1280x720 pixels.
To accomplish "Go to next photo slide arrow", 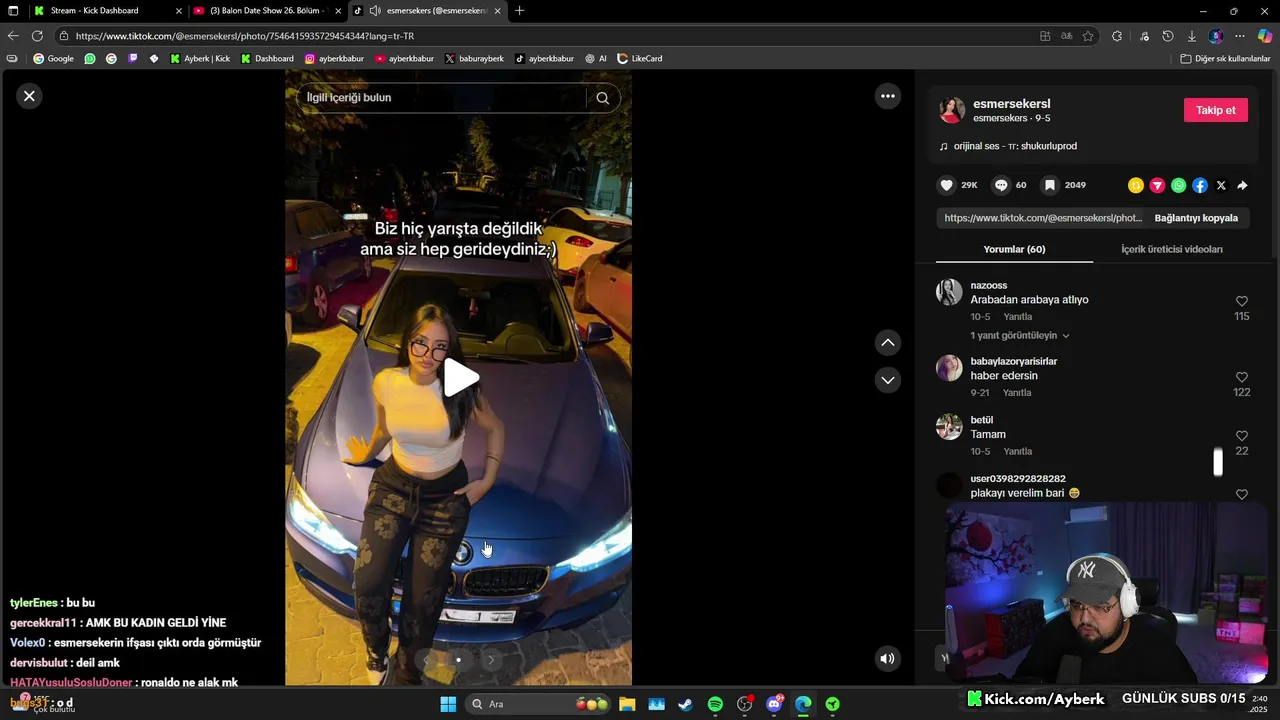I will pos(490,660).
